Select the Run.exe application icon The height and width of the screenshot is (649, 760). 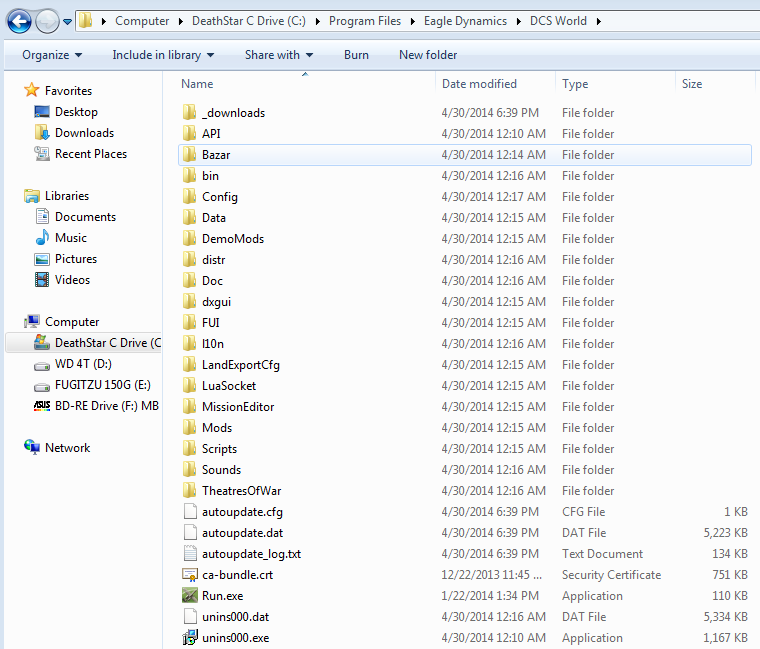tap(190, 595)
